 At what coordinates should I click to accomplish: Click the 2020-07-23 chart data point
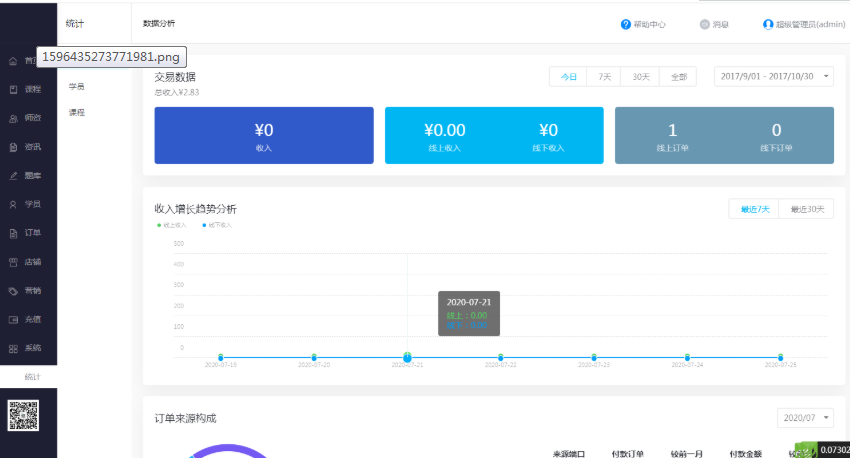tap(594, 357)
